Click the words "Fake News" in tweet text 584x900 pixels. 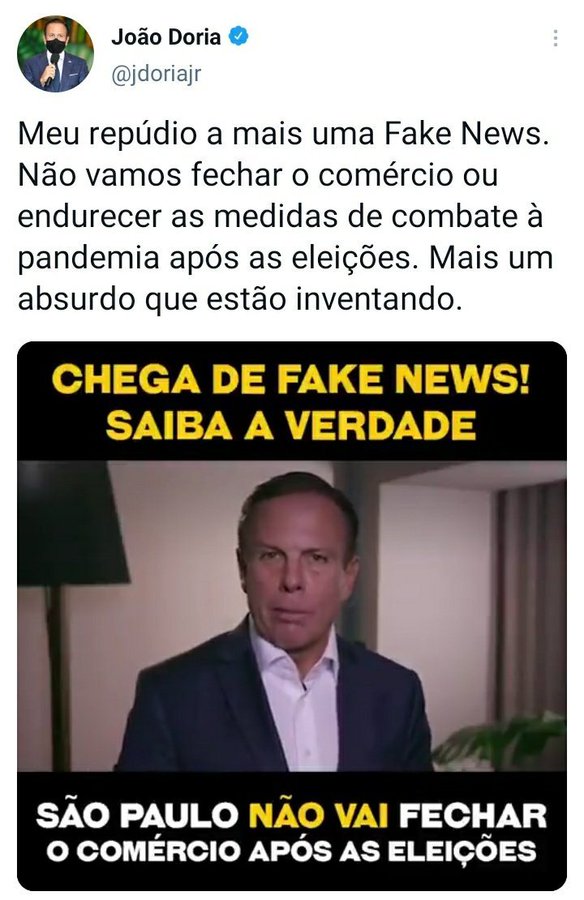click(x=462, y=134)
